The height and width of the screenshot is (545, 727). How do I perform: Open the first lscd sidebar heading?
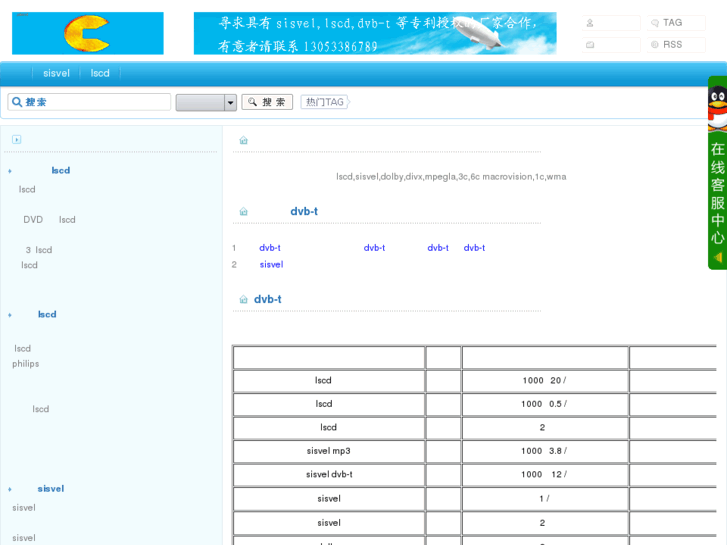[x=61, y=171]
